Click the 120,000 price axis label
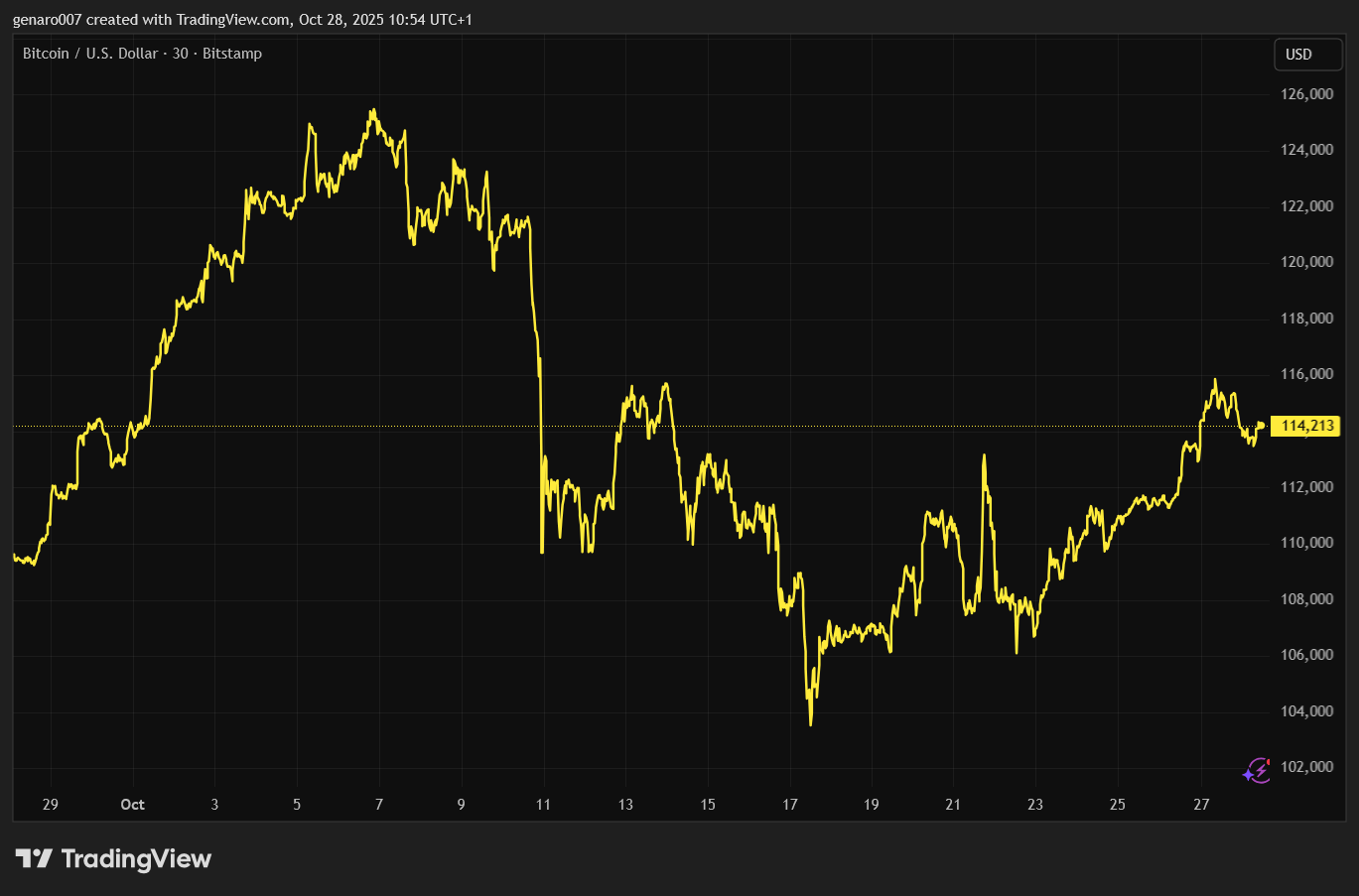The image size is (1359, 896). click(1307, 262)
